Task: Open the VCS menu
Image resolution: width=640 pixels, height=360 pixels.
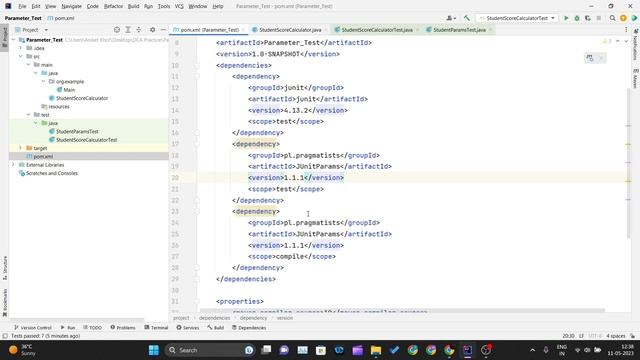Action: coord(179,6)
